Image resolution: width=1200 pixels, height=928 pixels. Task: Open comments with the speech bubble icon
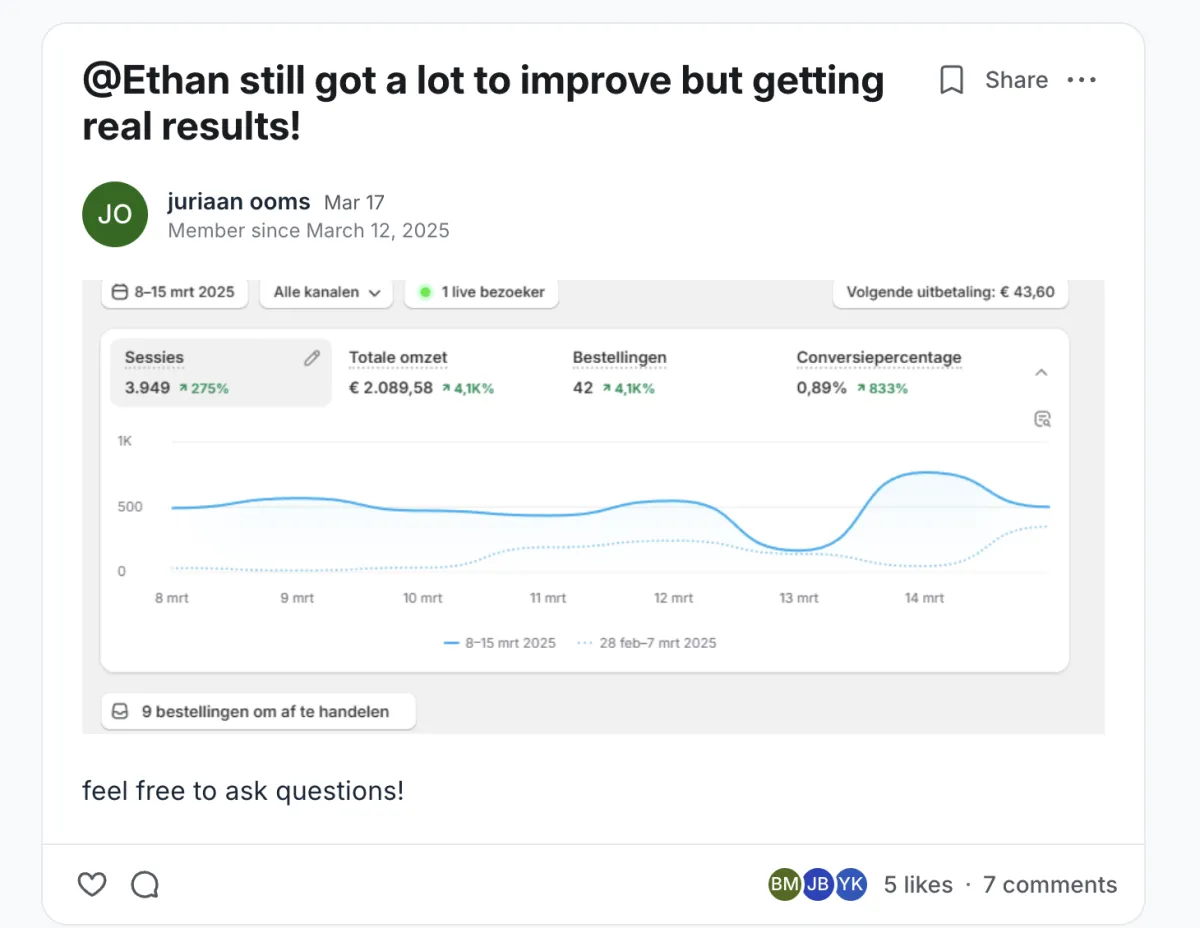pyautogui.click(x=145, y=884)
